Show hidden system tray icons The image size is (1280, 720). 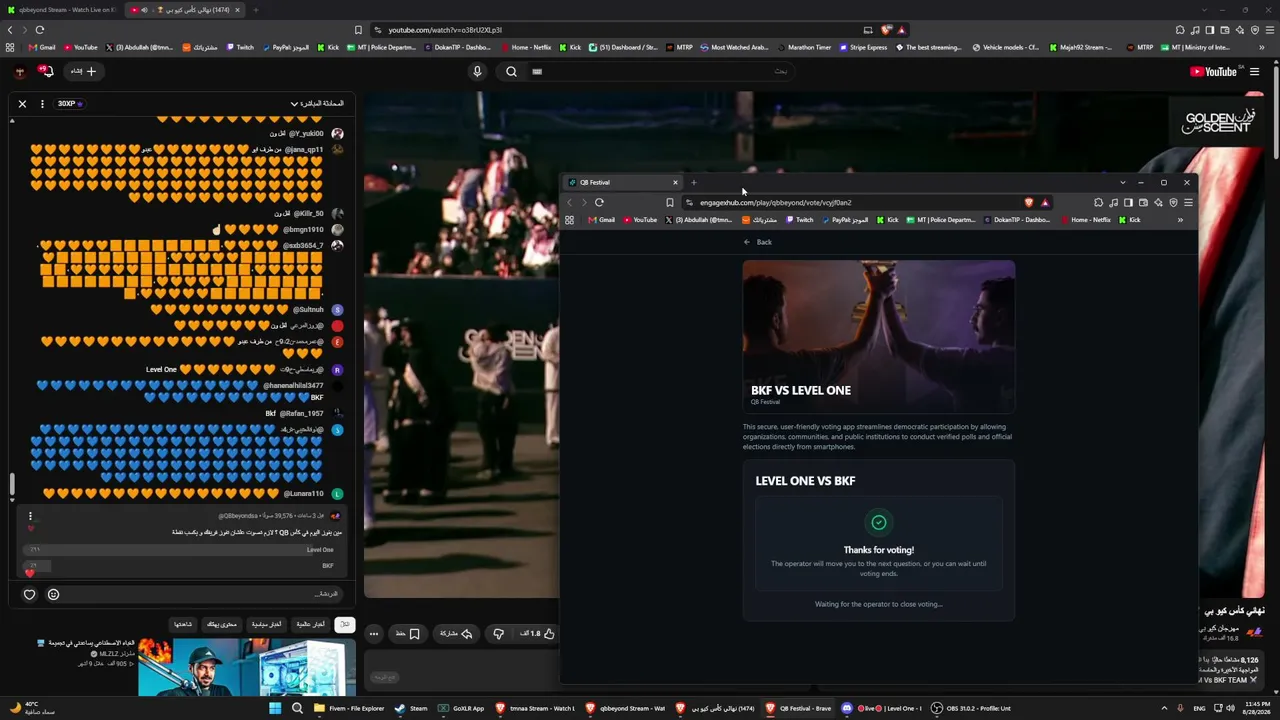pyautogui.click(x=1164, y=708)
